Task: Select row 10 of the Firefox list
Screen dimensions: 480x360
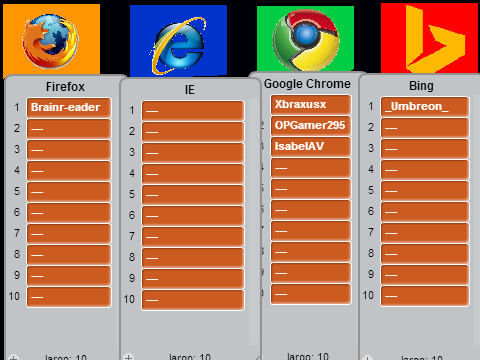Action: click(69, 296)
